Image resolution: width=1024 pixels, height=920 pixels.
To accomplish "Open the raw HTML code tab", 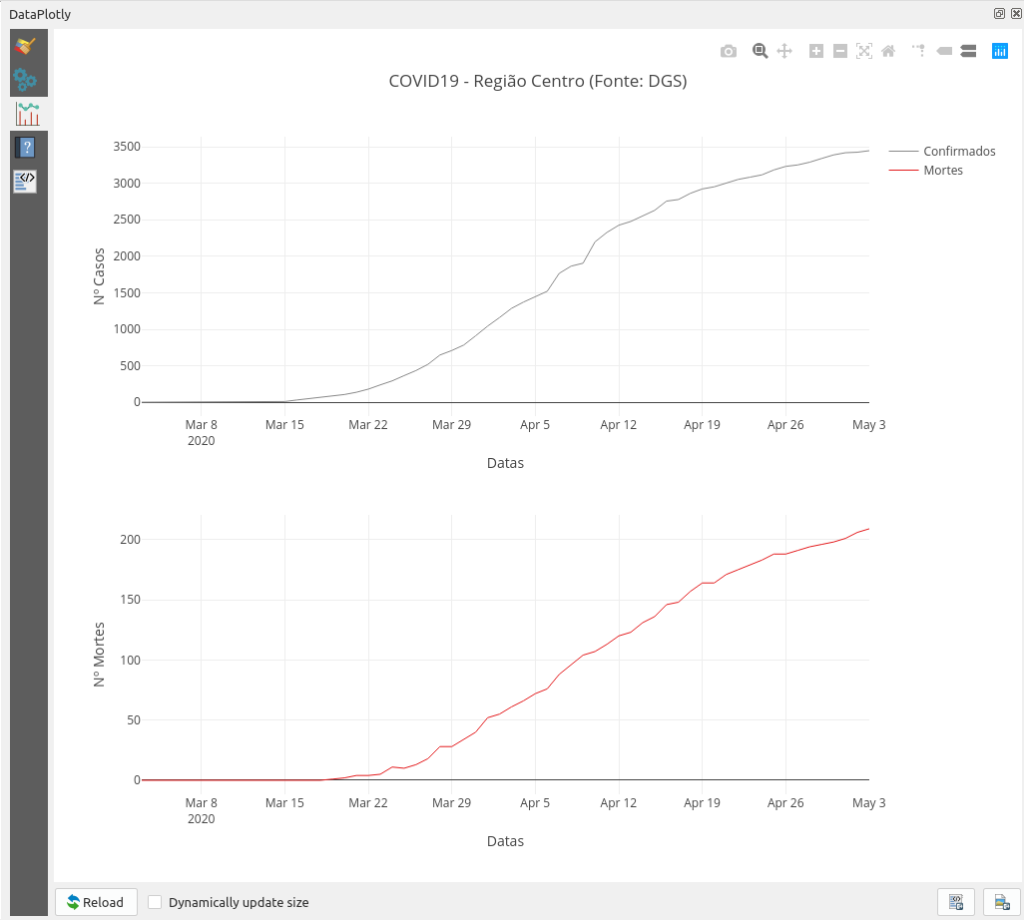I will [x=26, y=180].
